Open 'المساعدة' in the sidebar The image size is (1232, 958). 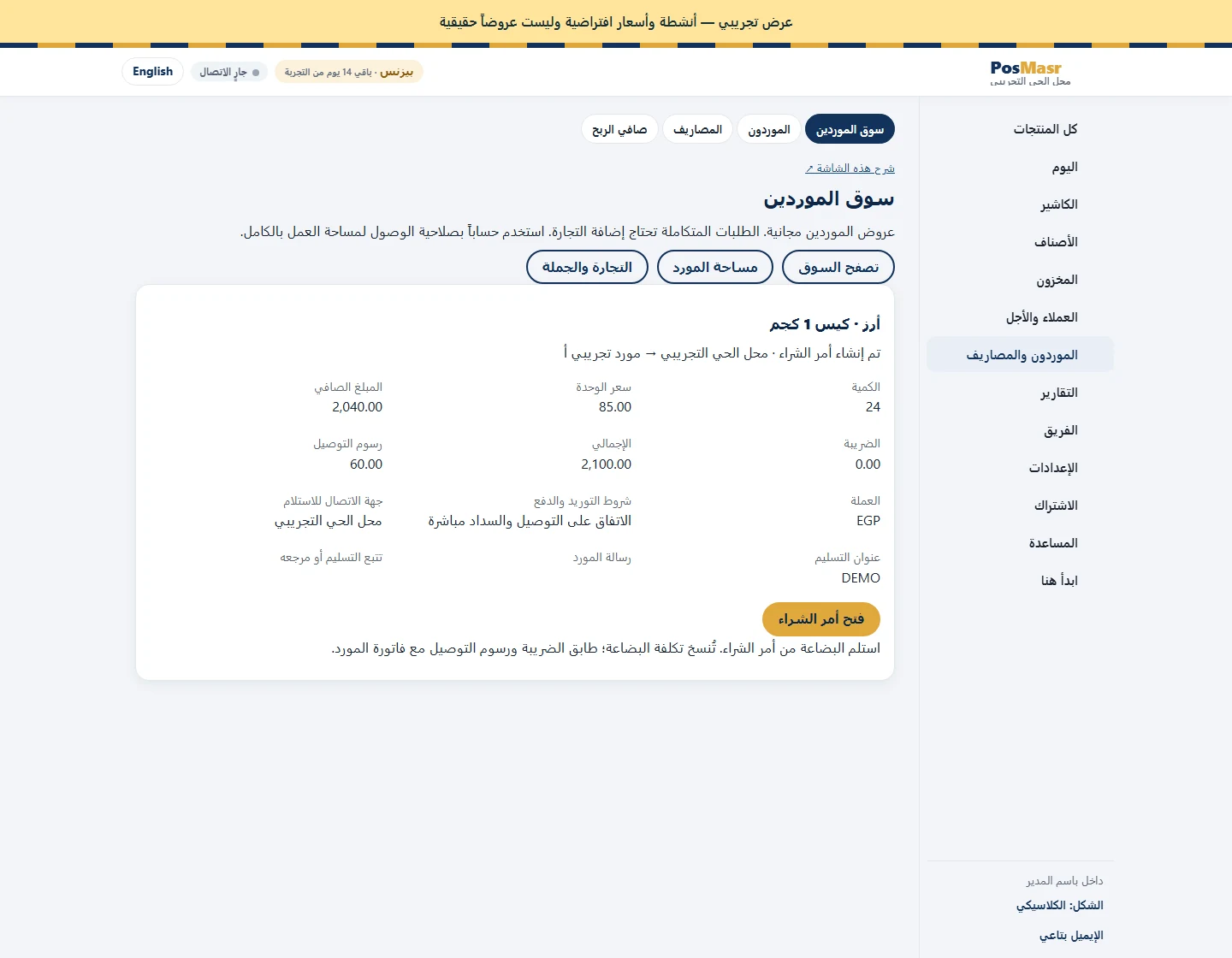tap(1020, 543)
